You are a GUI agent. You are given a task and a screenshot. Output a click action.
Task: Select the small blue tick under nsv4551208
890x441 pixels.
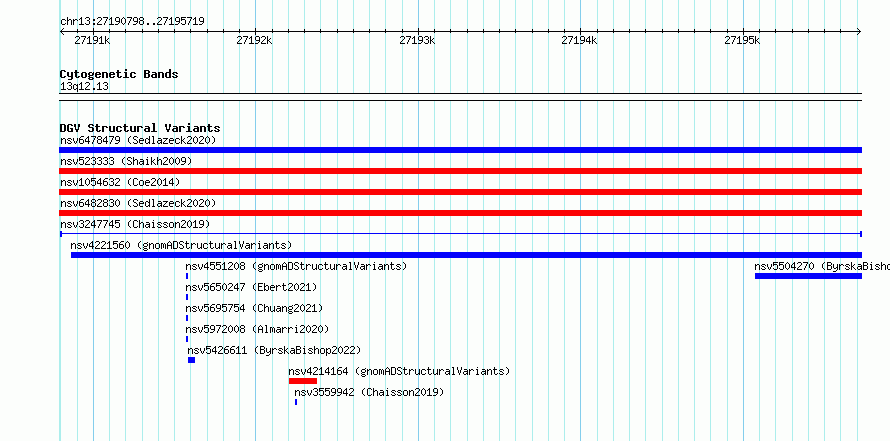click(x=187, y=276)
